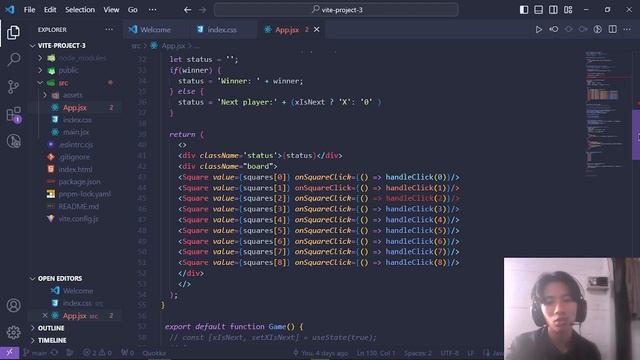Image resolution: width=640 pixels, height=360 pixels.
Task: Open the Manage settings gear
Action: pyautogui.click(x=13, y=332)
